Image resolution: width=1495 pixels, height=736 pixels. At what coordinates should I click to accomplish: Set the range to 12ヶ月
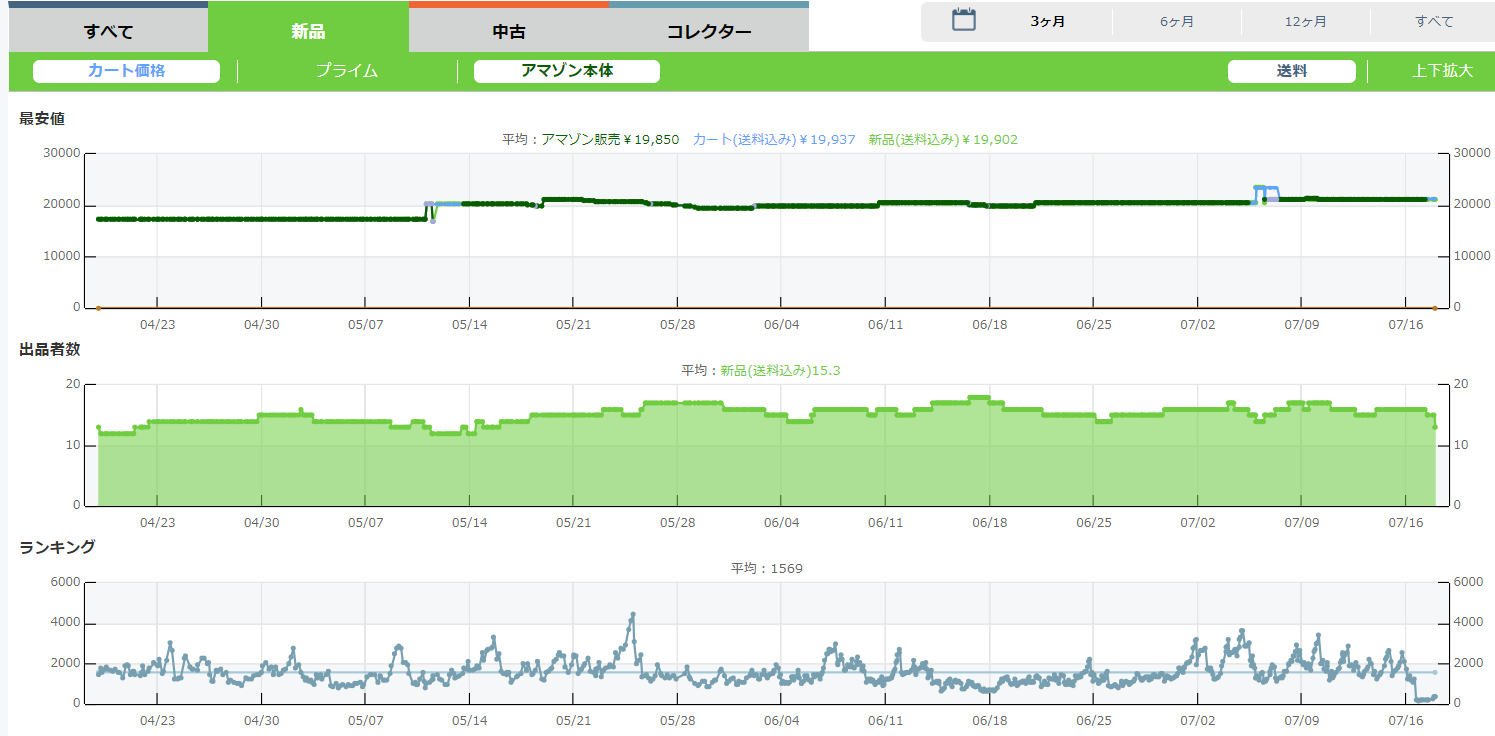[x=1305, y=21]
